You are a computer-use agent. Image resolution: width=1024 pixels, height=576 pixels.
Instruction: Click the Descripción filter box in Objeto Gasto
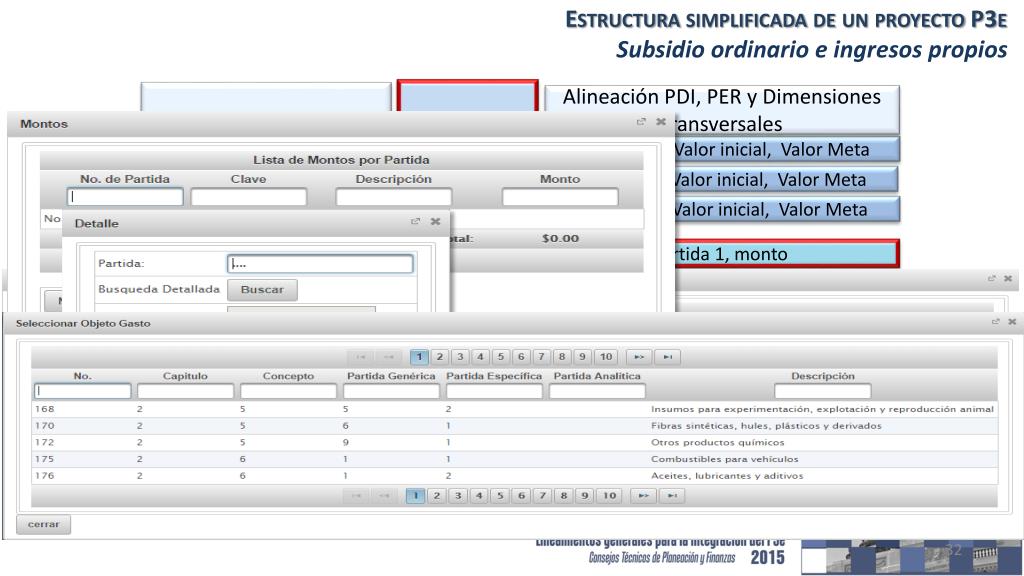coord(822,391)
